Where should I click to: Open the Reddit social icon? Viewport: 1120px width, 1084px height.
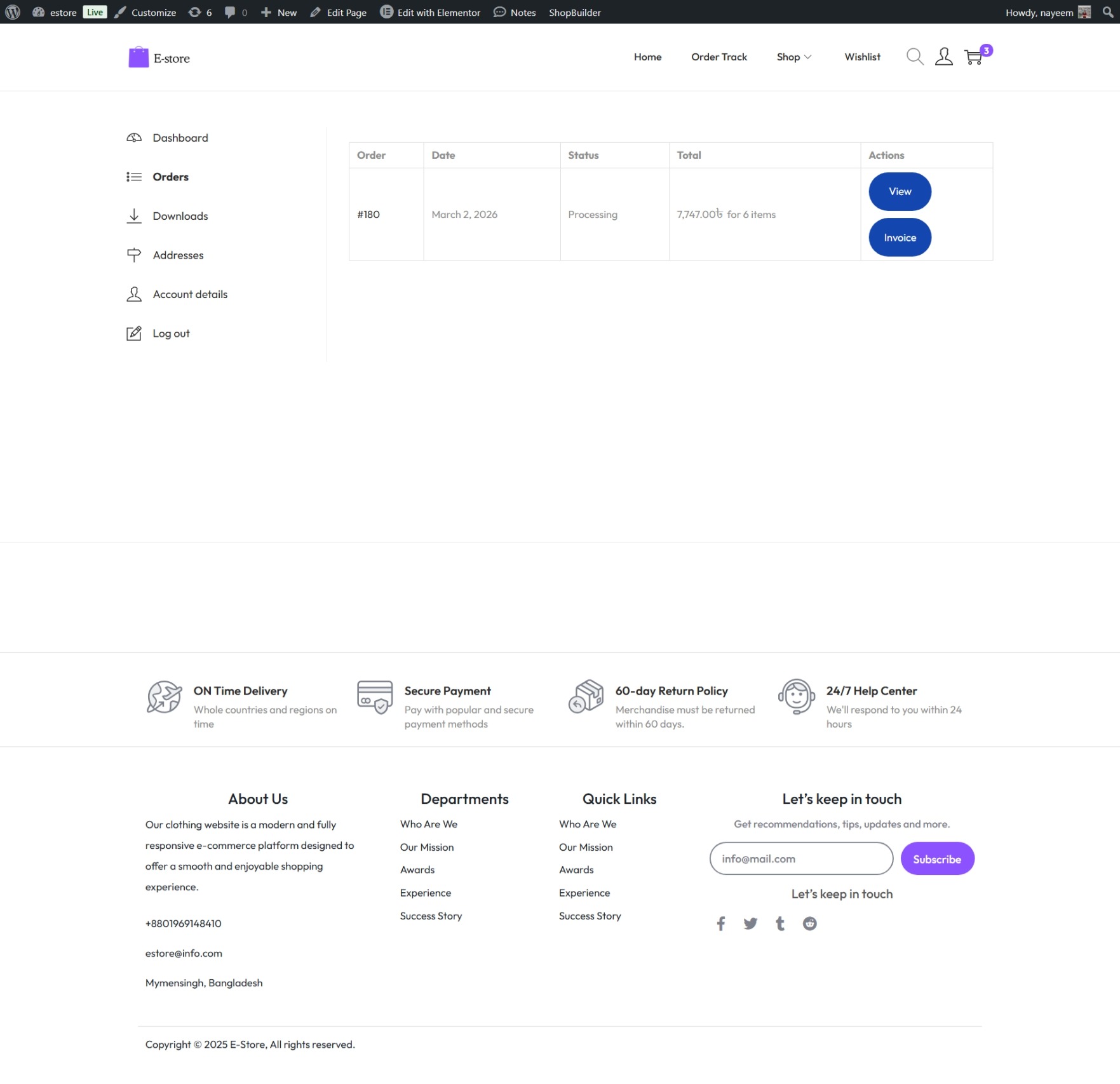tap(809, 923)
